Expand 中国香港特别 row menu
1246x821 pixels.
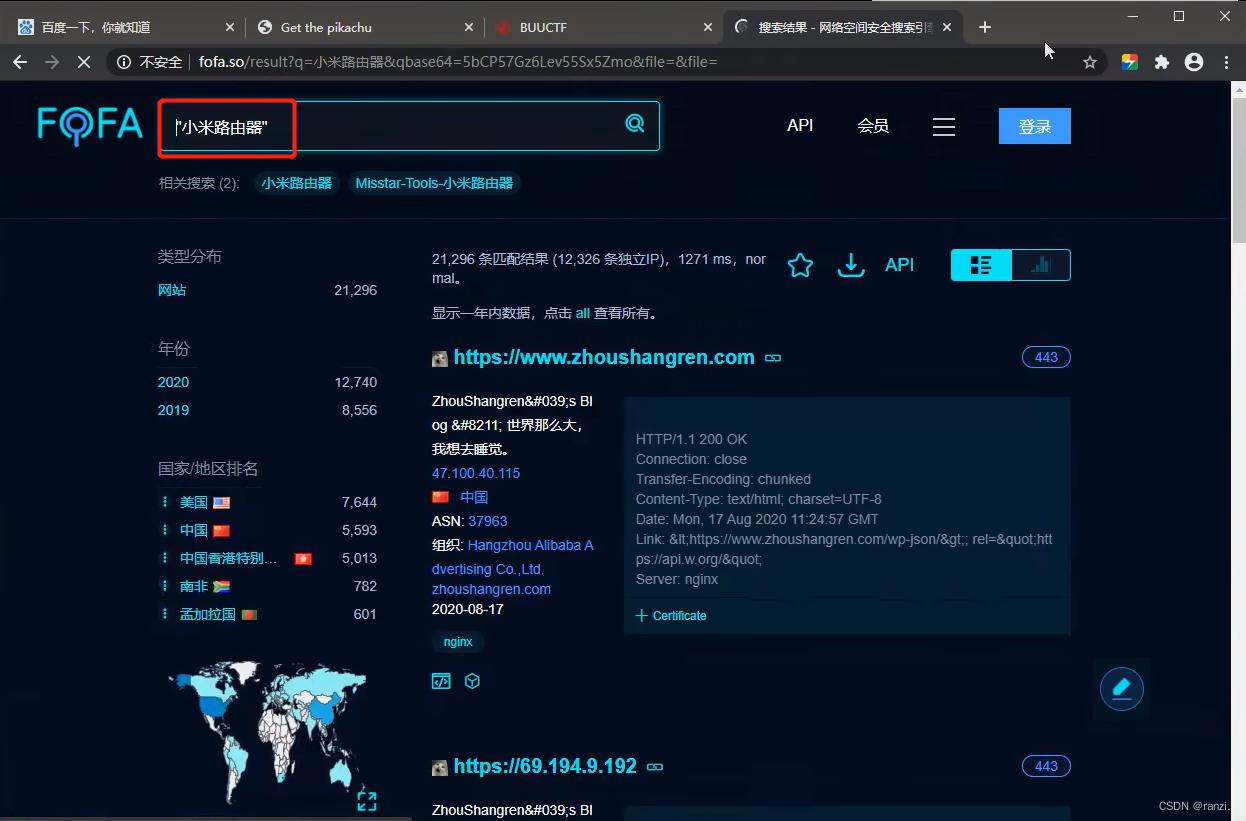pyautogui.click(x=165, y=558)
